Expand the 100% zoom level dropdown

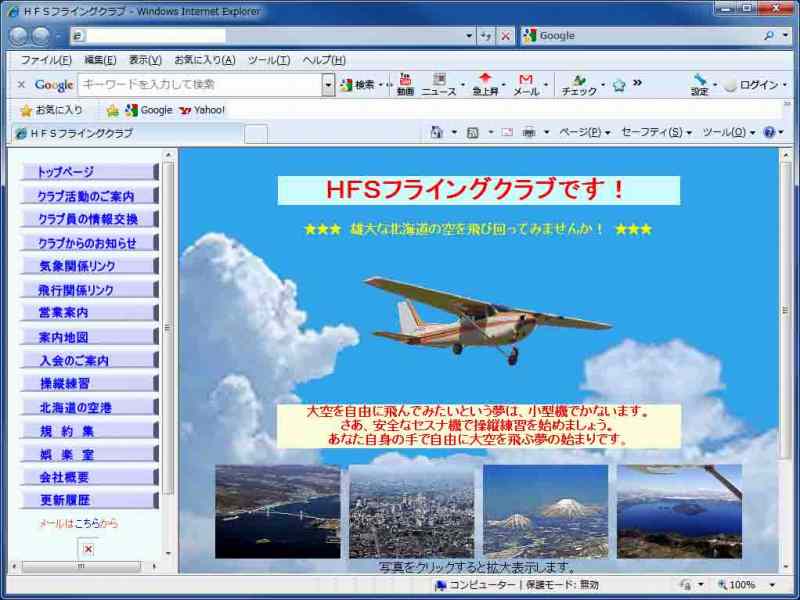pyautogui.click(x=765, y=585)
